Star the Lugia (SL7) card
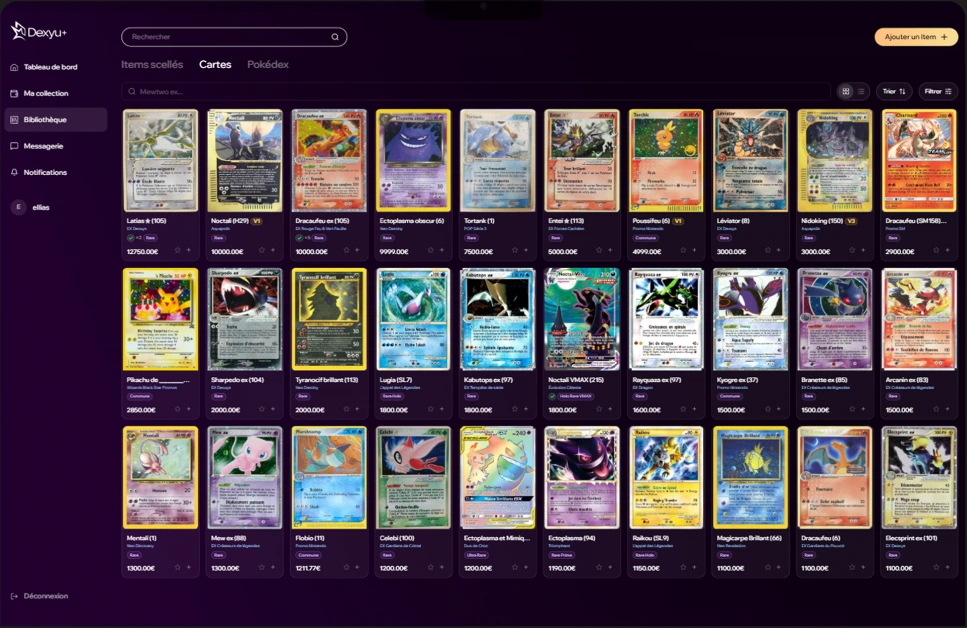967x628 pixels. coord(430,409)
